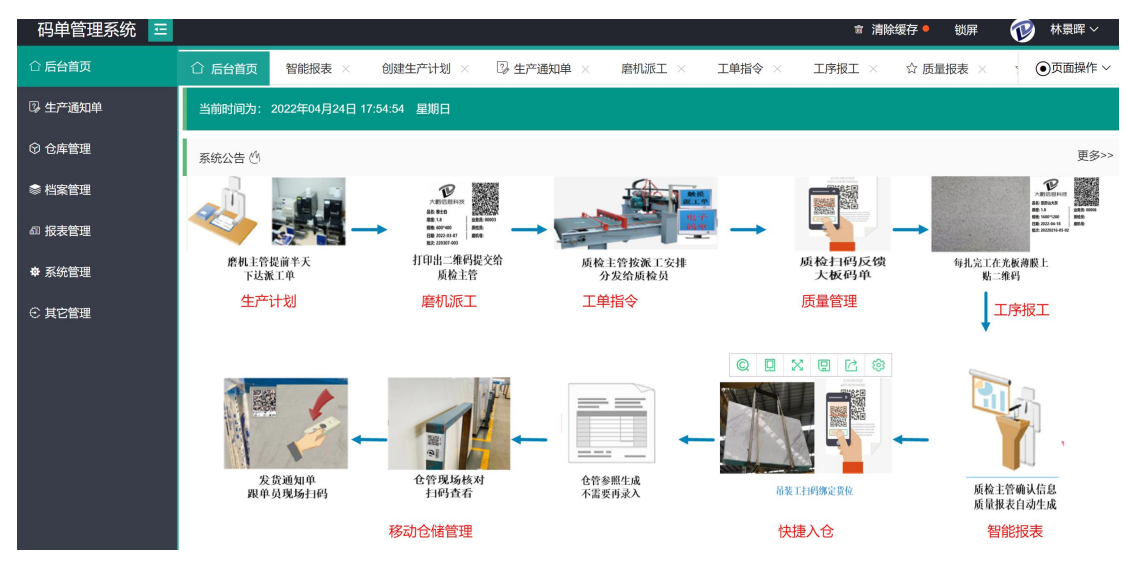Switch to the 质量报表 tab

pos(937,69)
